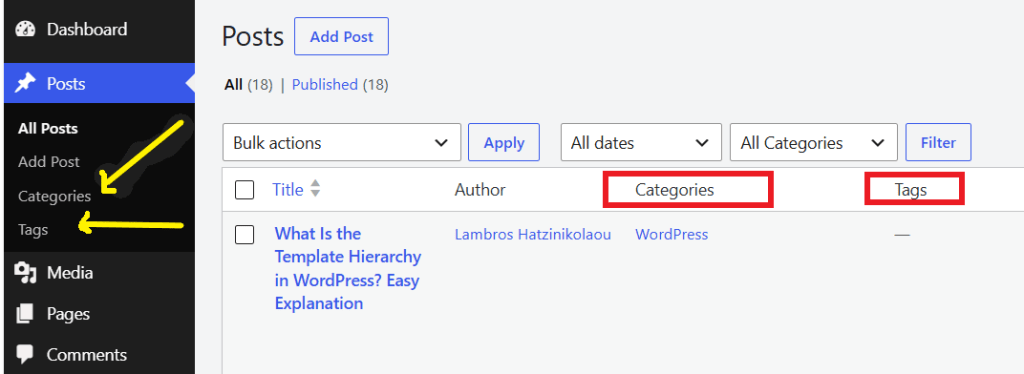Click the Dashboard gauge icon

pyautogui.click(x=25, y=30)
